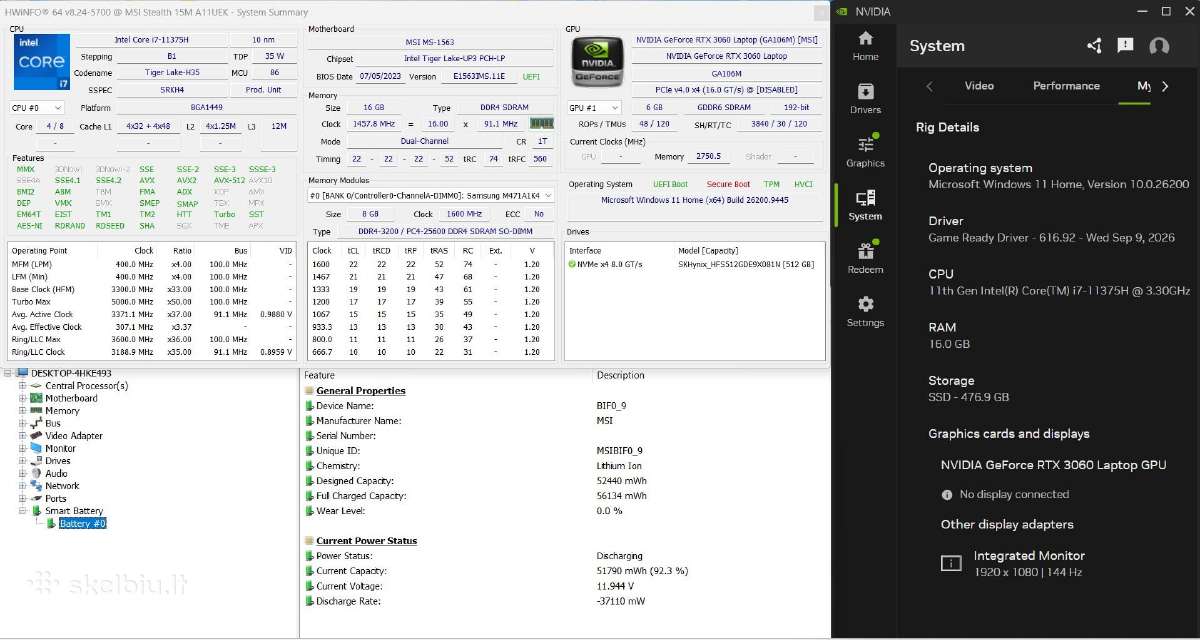Click the Current Power Status heading
Screen dimensions: 1200x640
coord(367,541)
